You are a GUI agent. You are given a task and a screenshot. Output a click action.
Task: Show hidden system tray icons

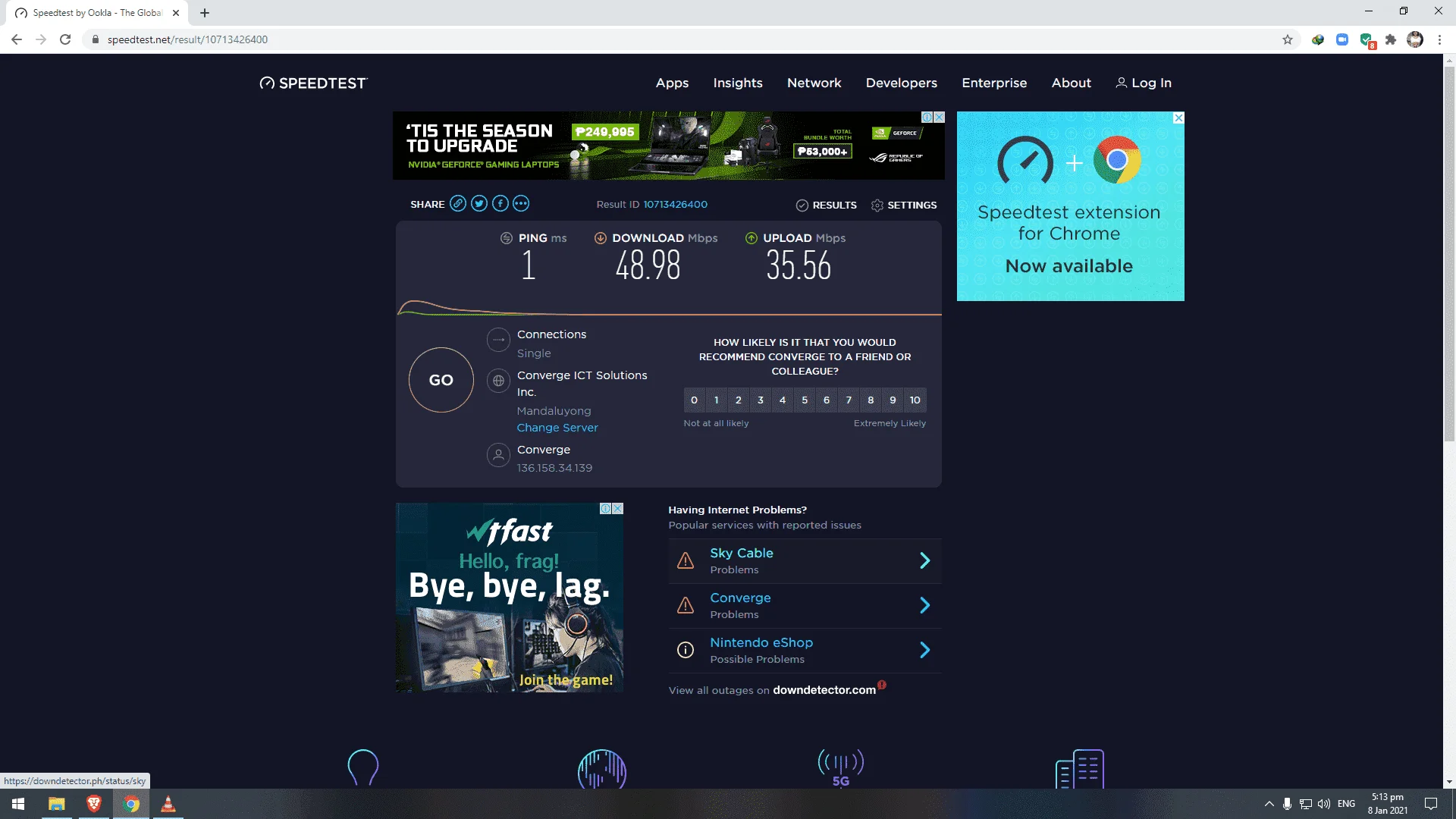pos(1269,804)
